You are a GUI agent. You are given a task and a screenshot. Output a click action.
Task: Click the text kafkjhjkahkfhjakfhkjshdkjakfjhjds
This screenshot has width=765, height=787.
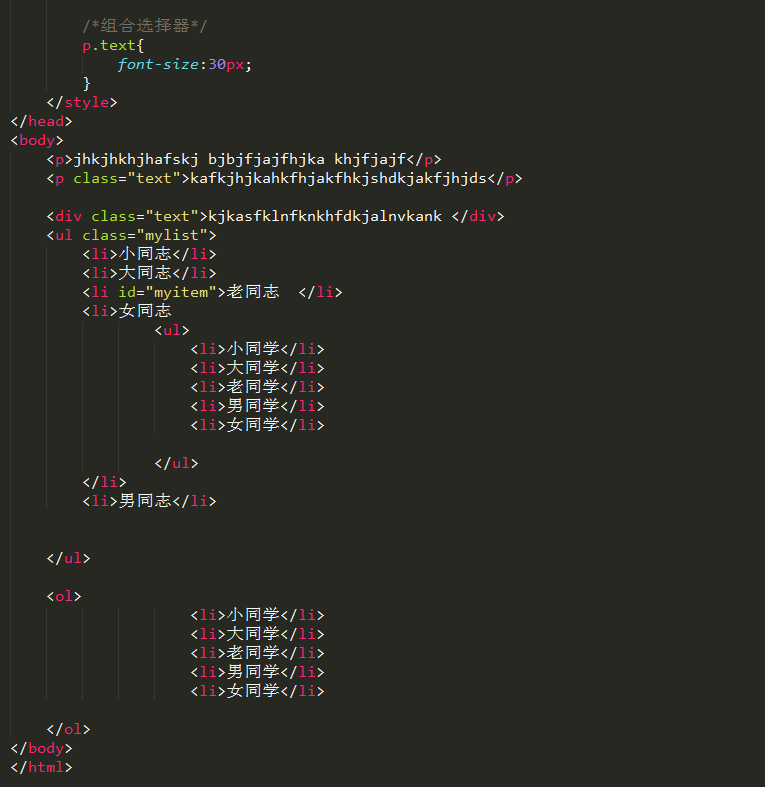point(339,179)
